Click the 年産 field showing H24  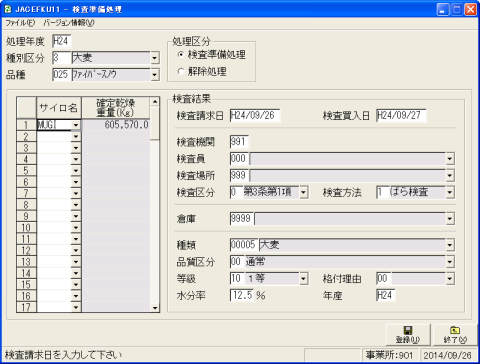[x=386, y=295]
